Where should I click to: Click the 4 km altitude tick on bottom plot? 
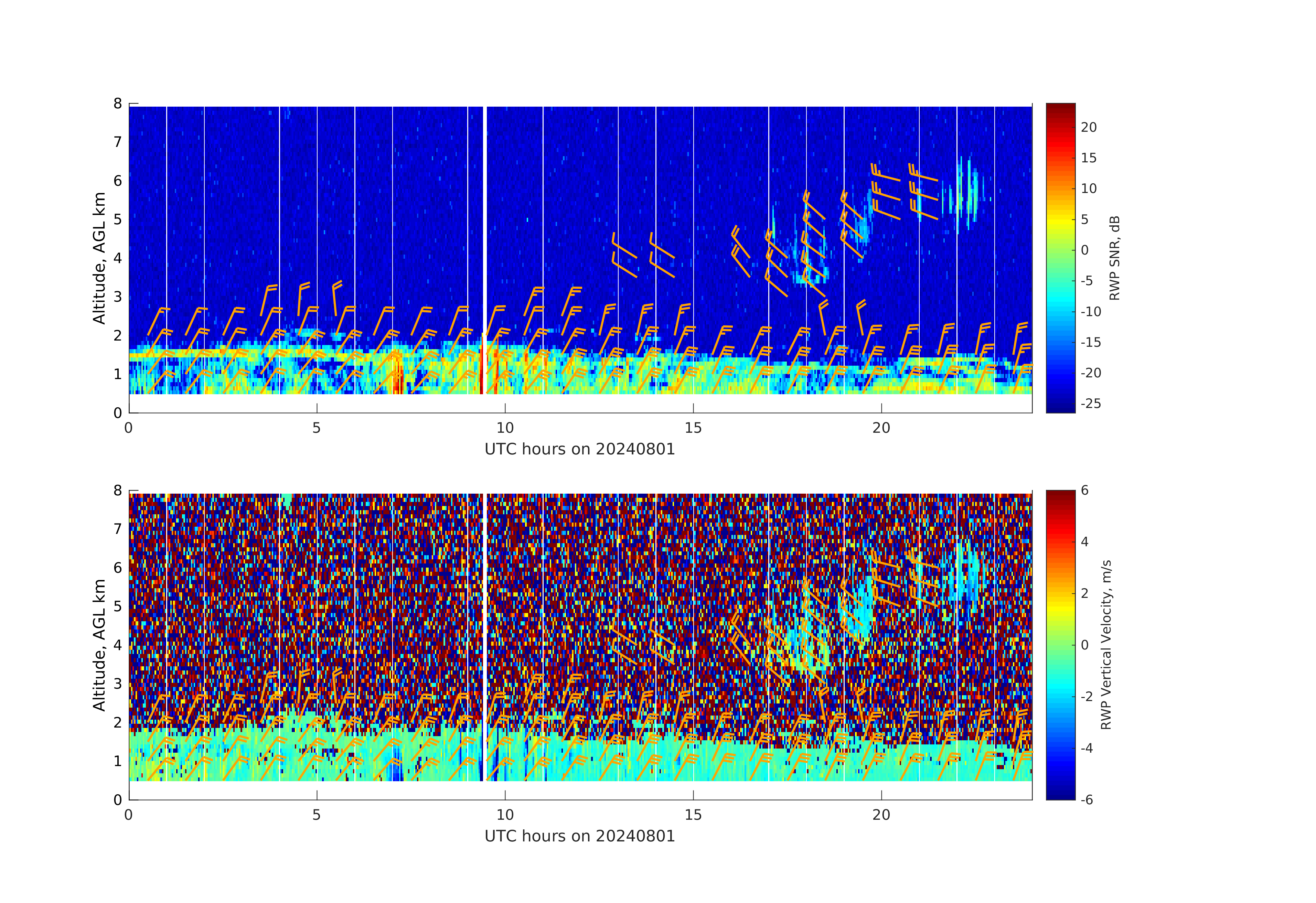point(117,645)
